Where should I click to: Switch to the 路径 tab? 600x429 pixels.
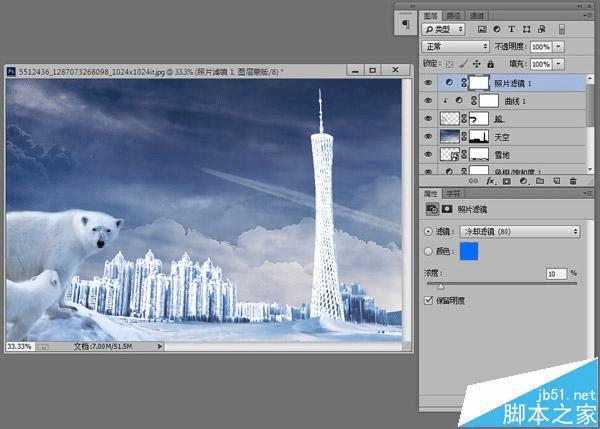(x=453, y=16)
